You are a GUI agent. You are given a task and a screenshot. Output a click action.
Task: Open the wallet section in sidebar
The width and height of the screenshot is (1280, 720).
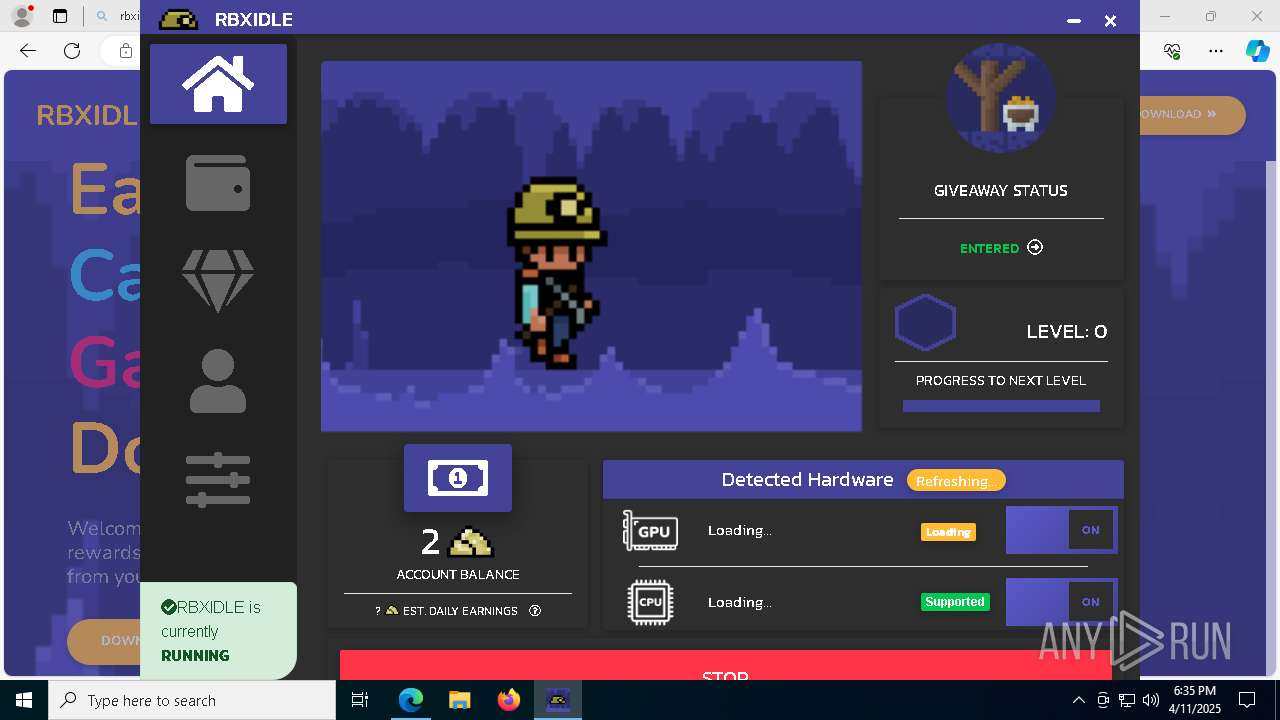(218, 183)
